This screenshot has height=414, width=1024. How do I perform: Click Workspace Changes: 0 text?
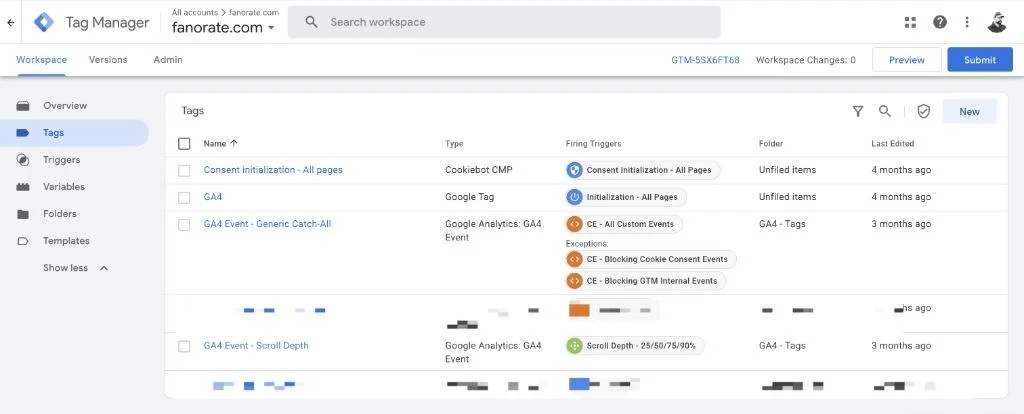[806, 60]
